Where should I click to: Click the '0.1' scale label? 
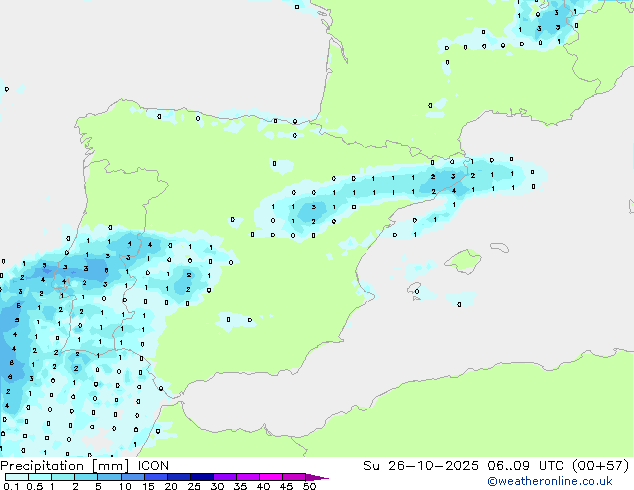click(11, 486)
